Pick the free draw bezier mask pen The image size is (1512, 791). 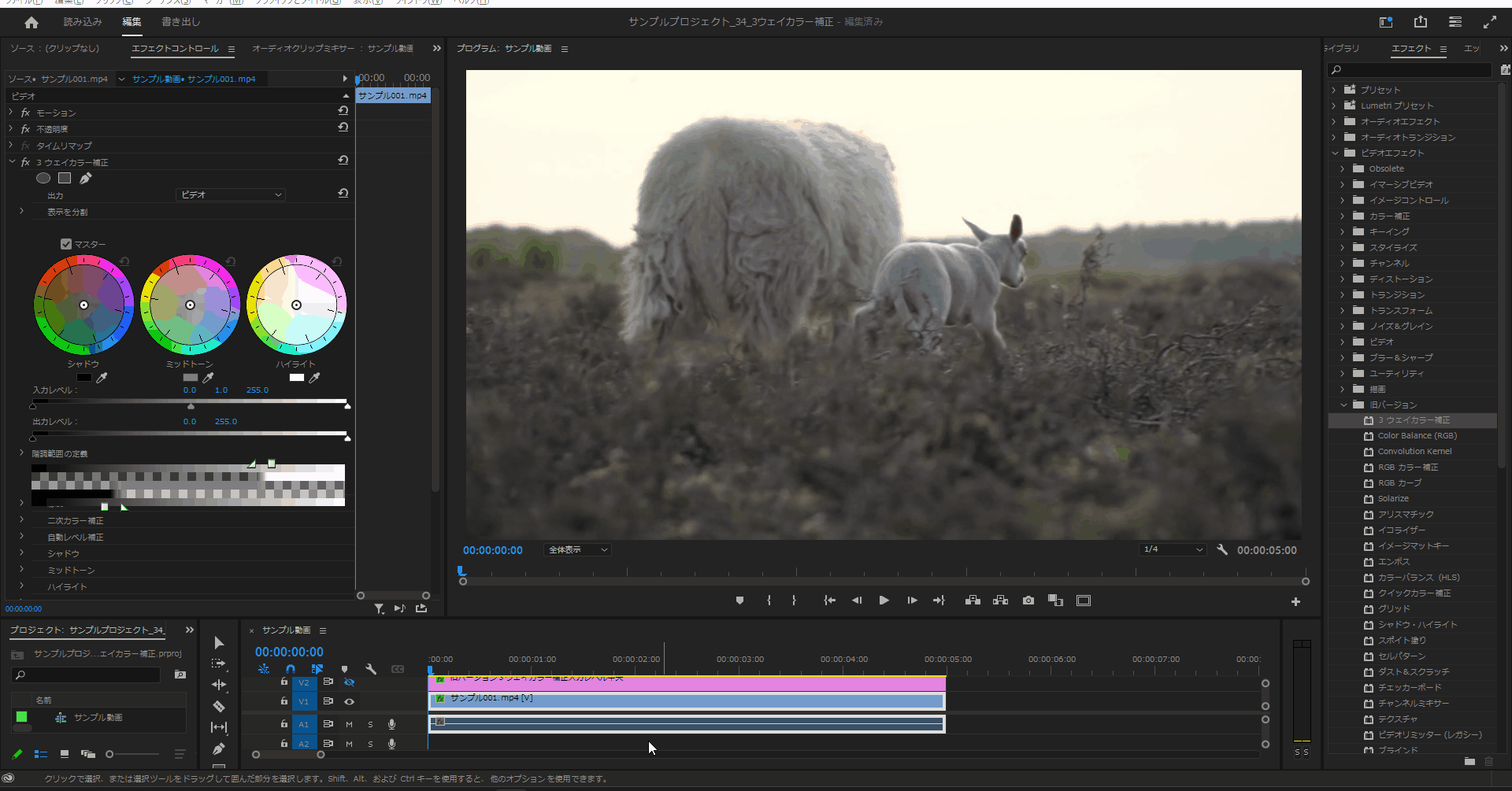point(86,178)
